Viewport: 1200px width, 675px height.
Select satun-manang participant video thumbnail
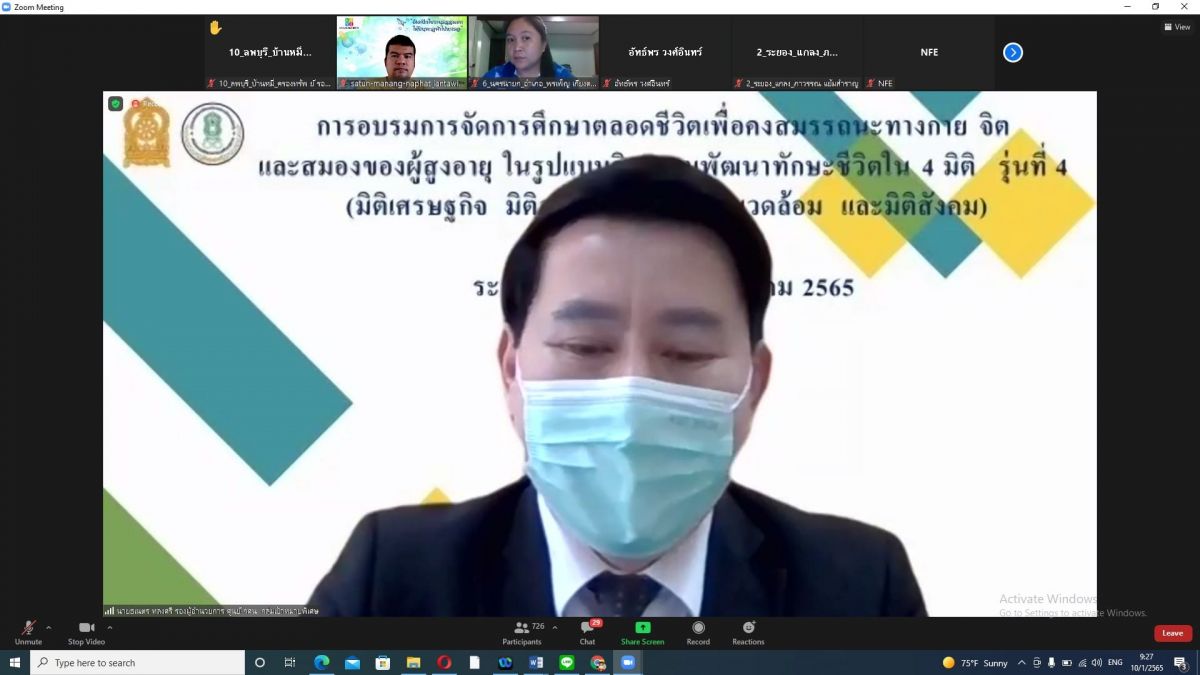pyautogui.click(x=401, y=53)
